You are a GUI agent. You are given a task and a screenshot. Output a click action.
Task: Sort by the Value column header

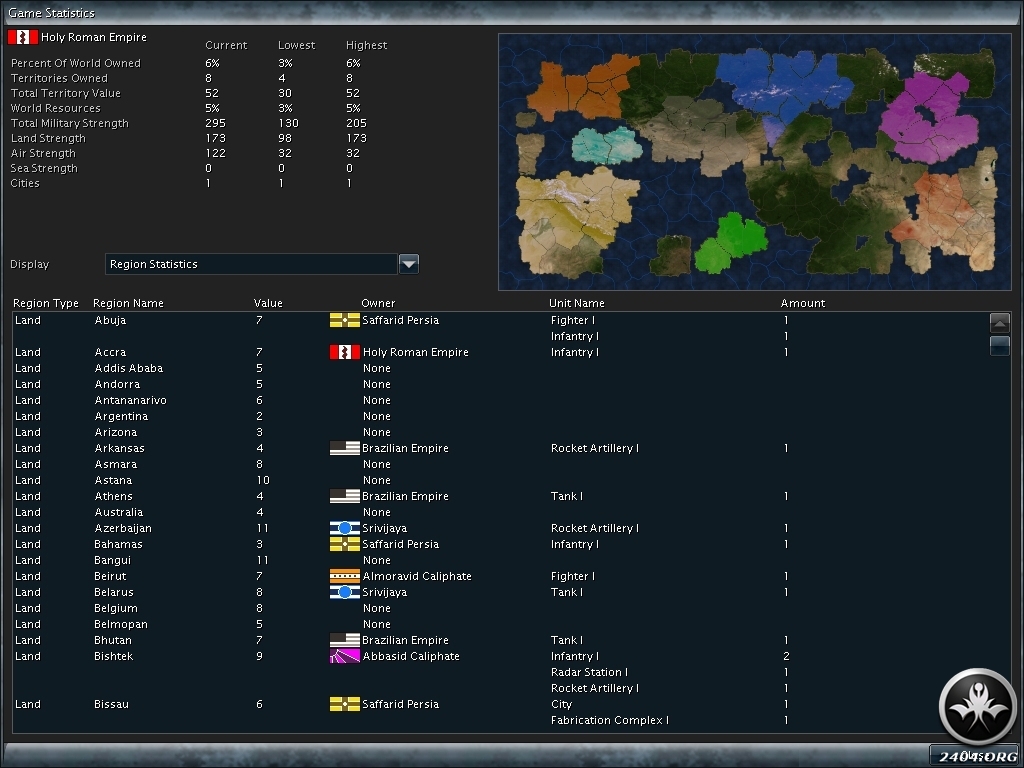(x=268, y=303)
